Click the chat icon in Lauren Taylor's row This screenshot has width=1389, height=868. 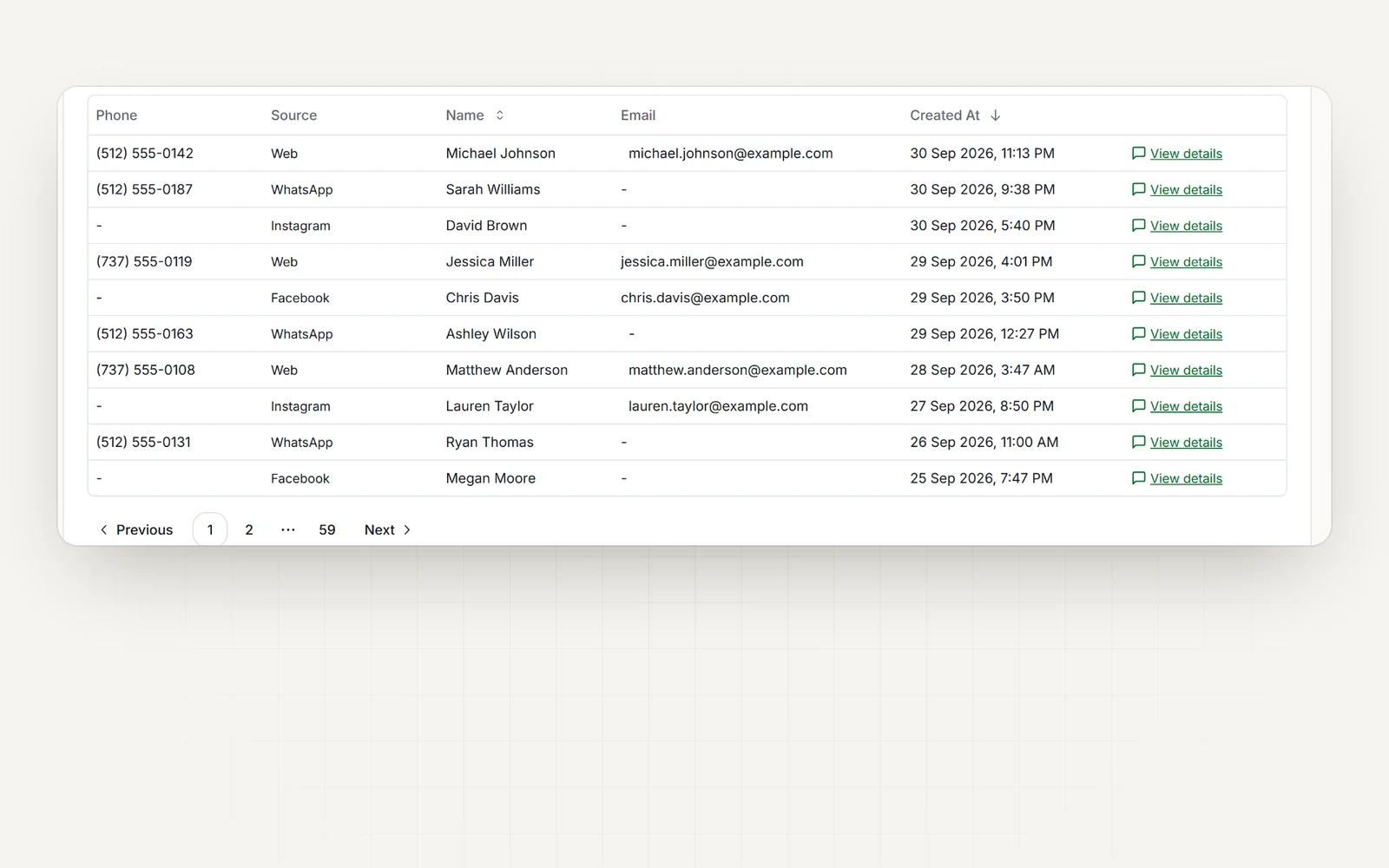coord(1138,406)
